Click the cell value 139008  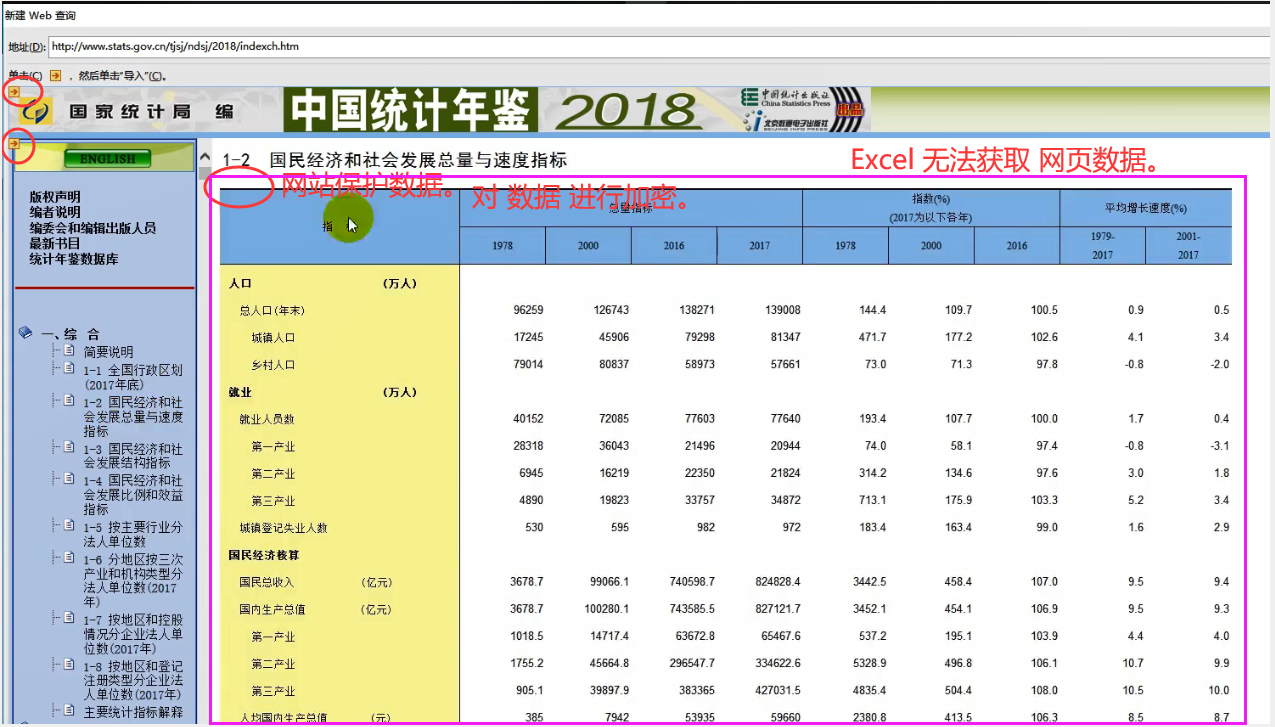point(781,310)
